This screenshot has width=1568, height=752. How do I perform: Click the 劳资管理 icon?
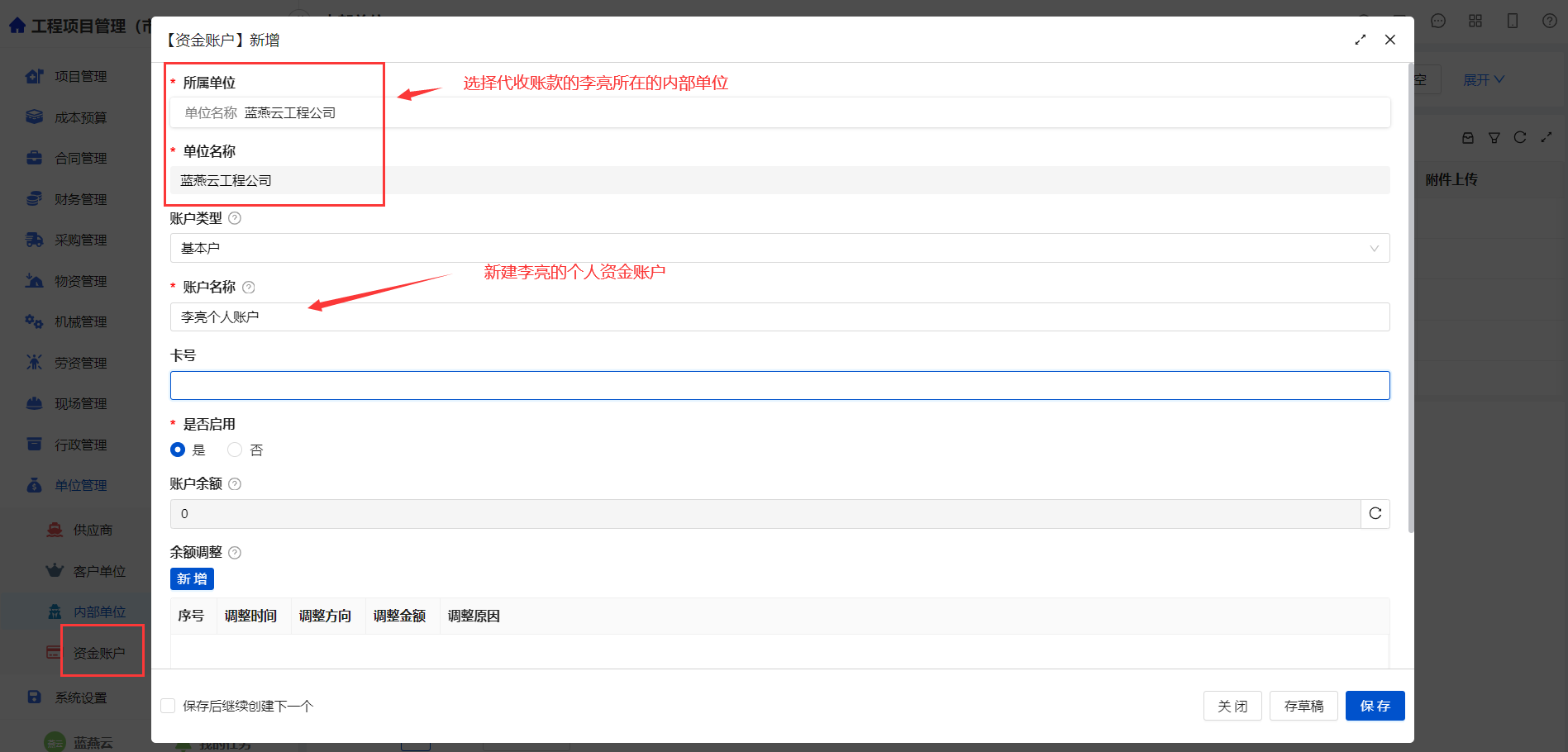click(x=34, y=362)
